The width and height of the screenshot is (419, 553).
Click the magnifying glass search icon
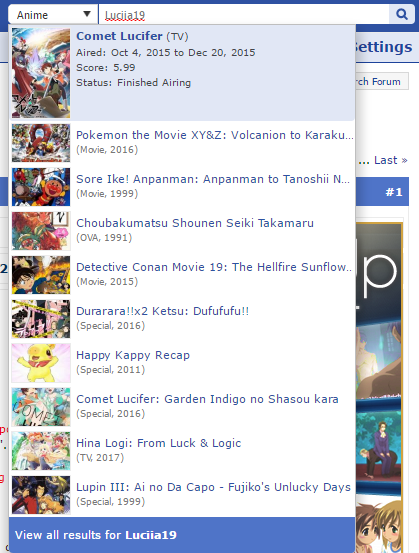click(401, 14)
